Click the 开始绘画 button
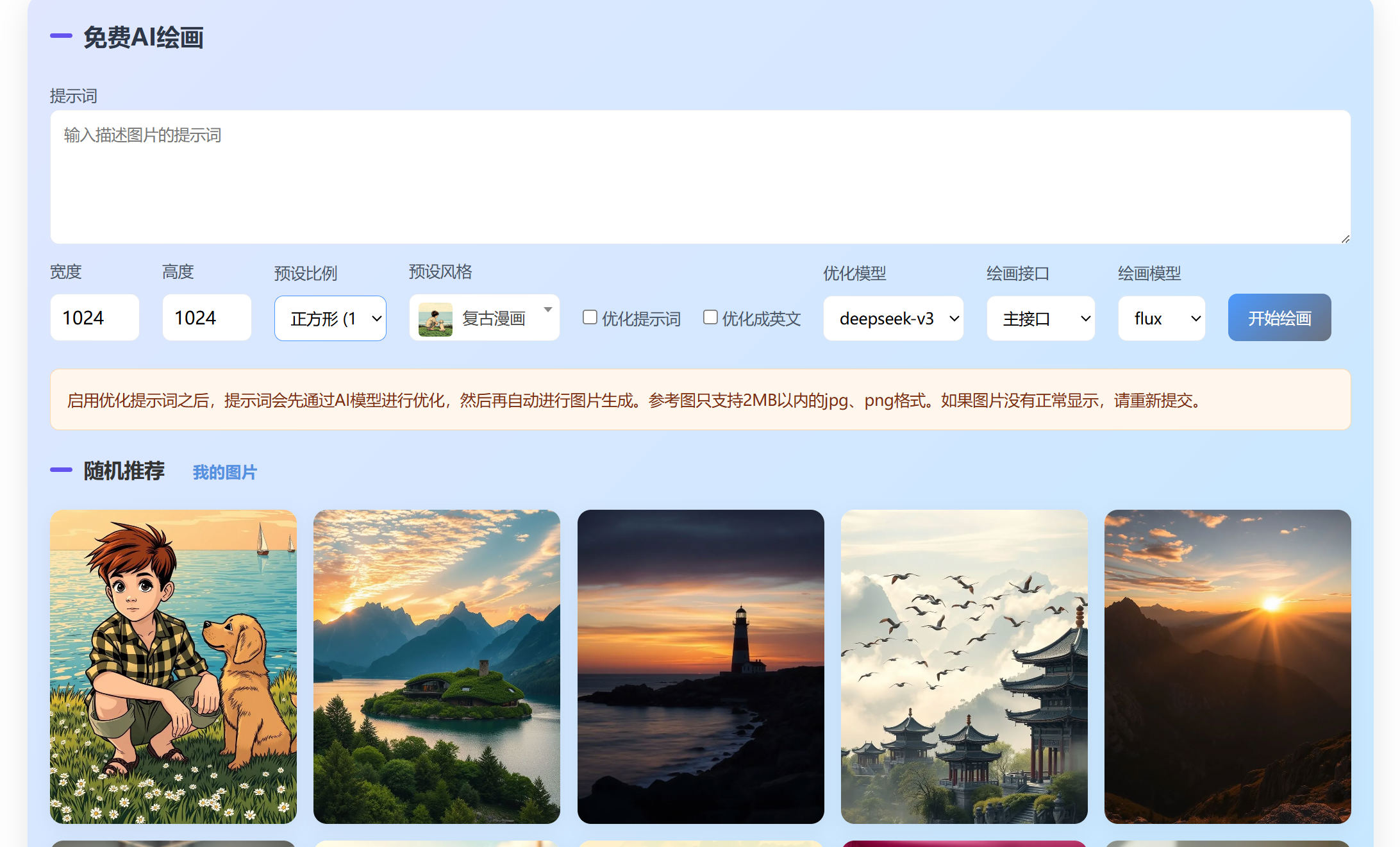 [1279, 317]
